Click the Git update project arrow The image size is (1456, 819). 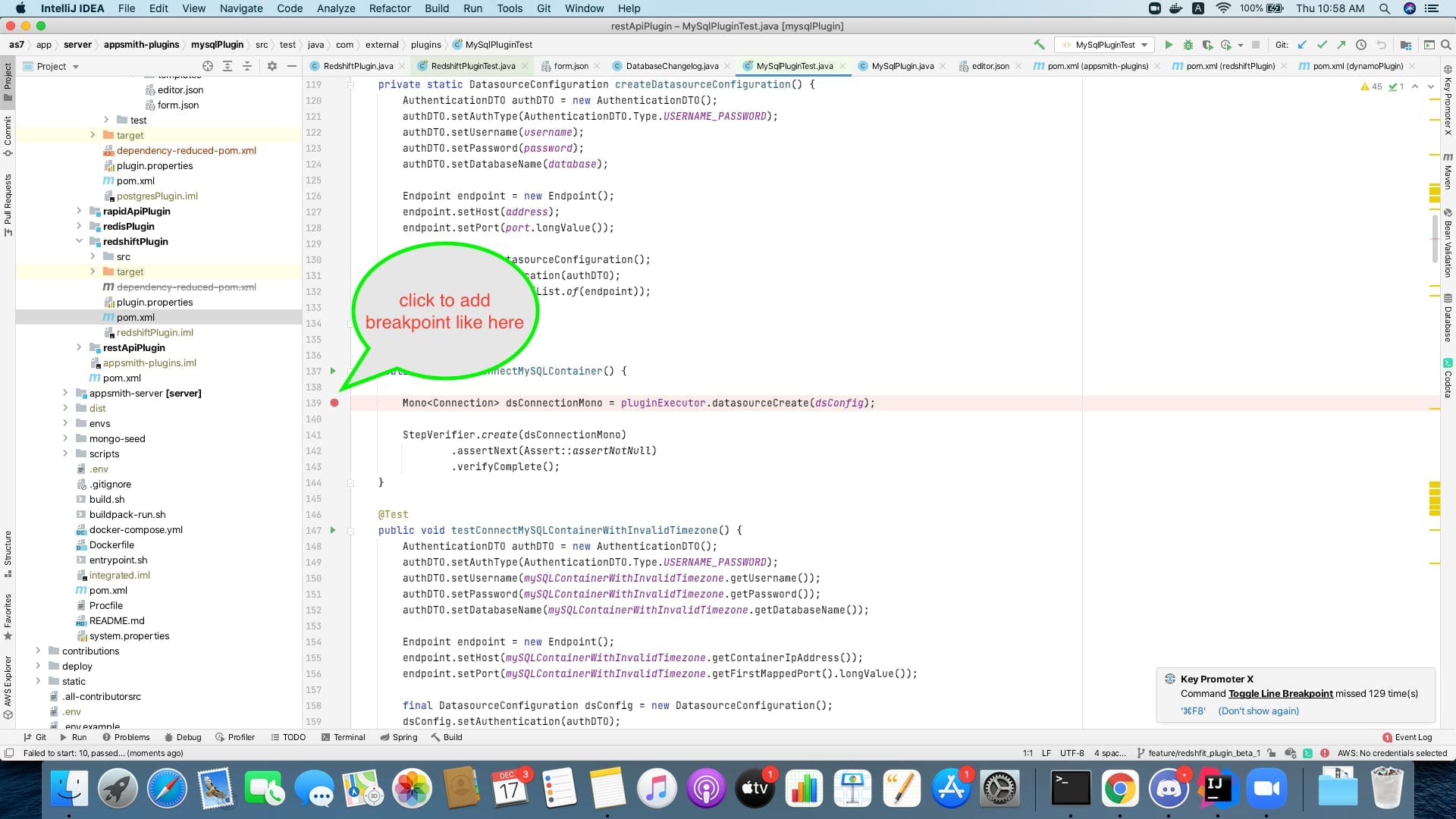[x=1302, y=45]
